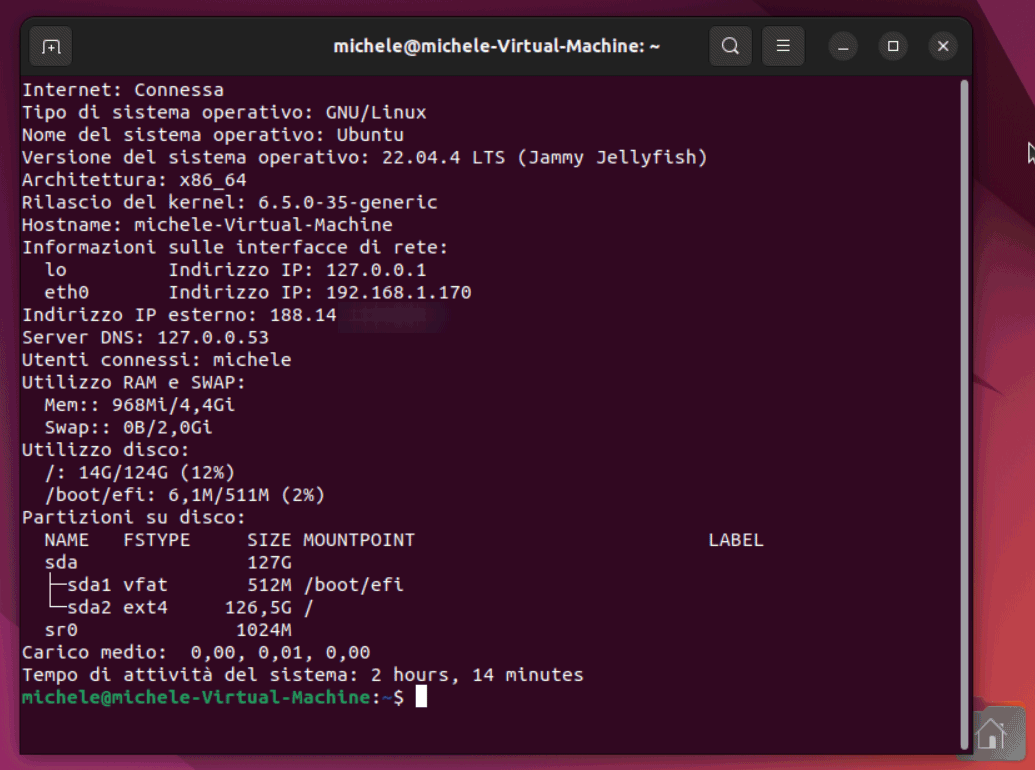Click the 'MOUNTPOINT' column header
The width and height of the screenshot is (1035, 770).
point(359,540)
